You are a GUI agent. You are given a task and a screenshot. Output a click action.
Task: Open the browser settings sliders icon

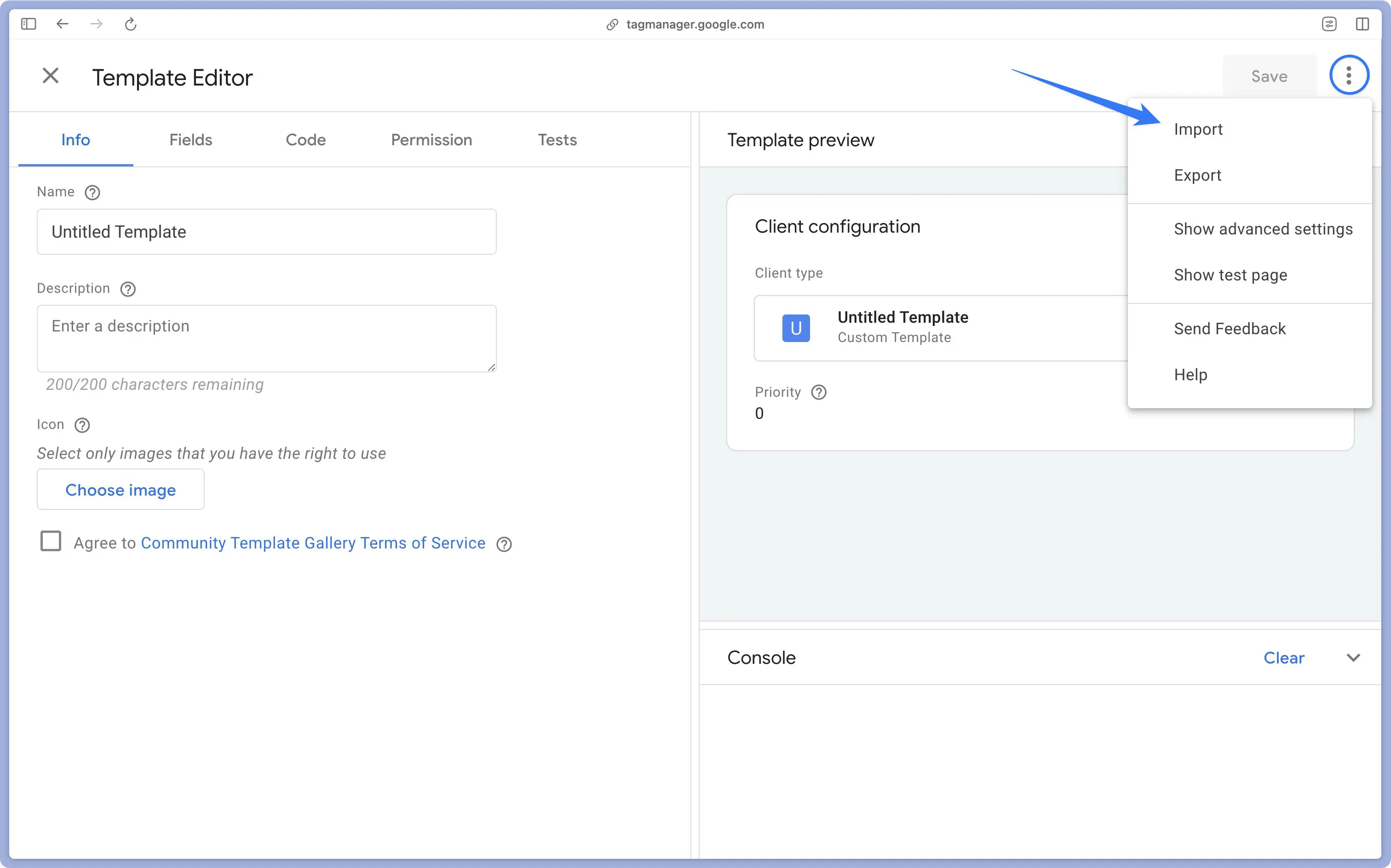coord(1329,24)
